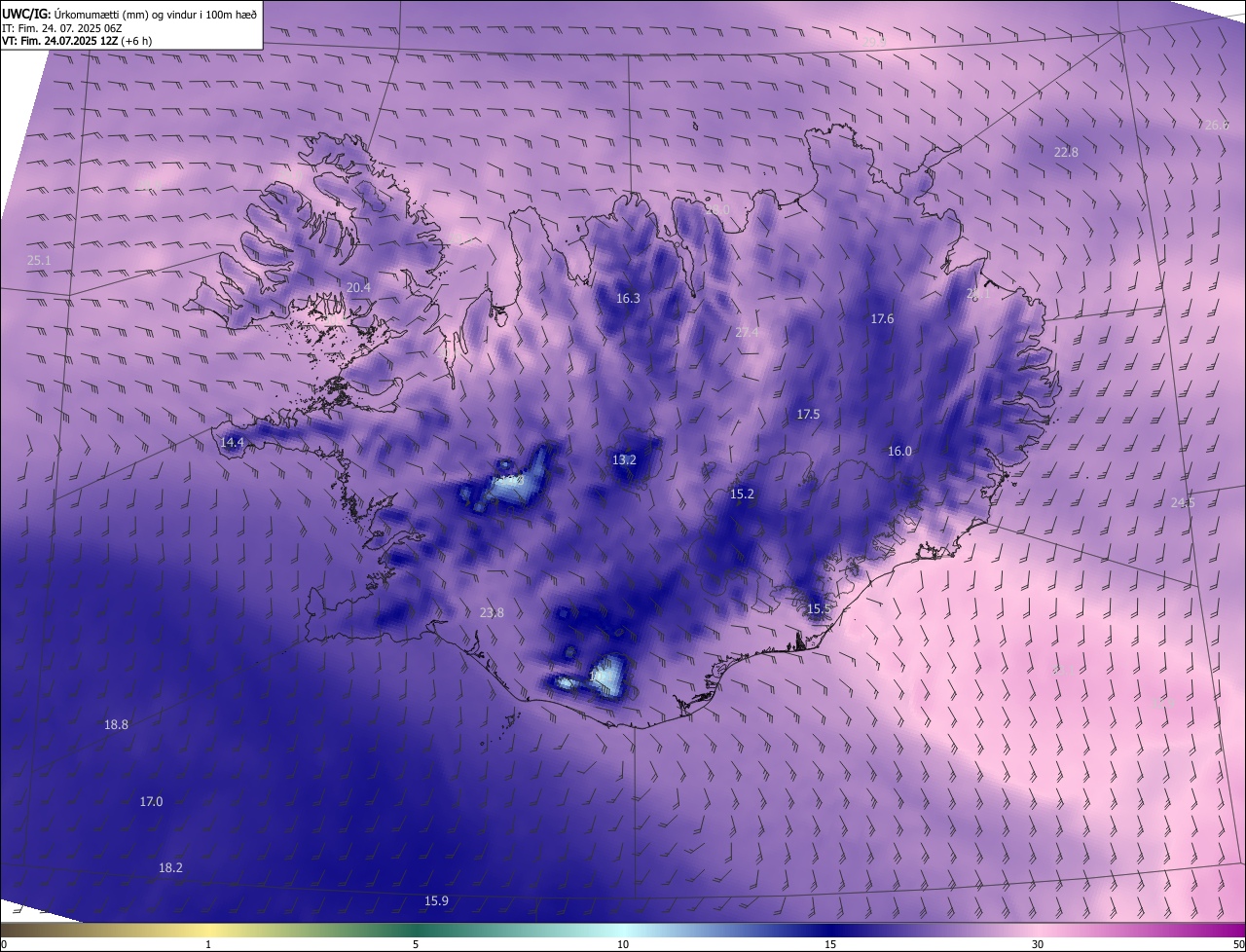Click the colorbar tick label "30"
The width and height of the screenshot is (1246, 952).
[1038, 944]
